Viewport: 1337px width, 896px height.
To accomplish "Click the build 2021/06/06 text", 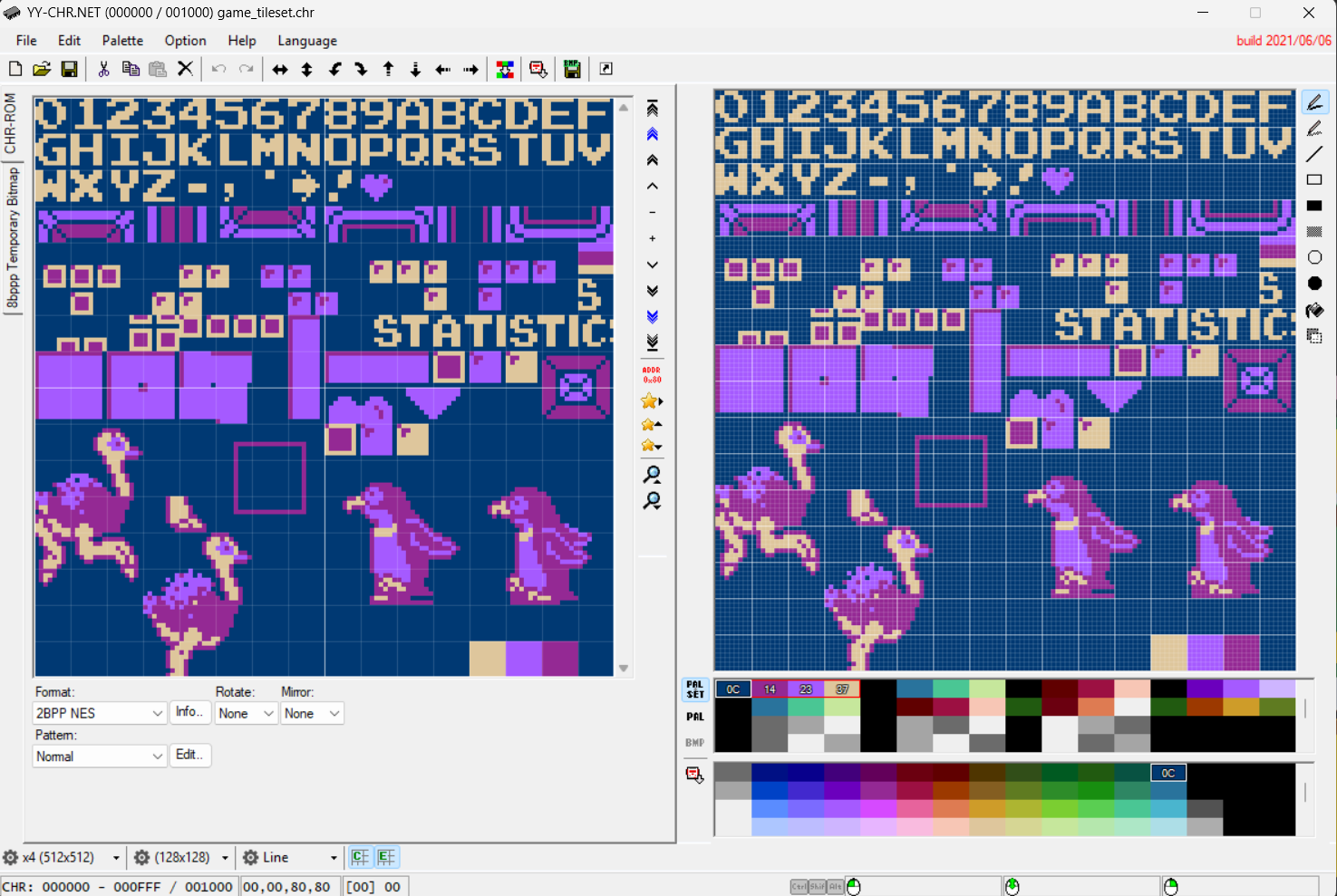I will (1284, 41).
